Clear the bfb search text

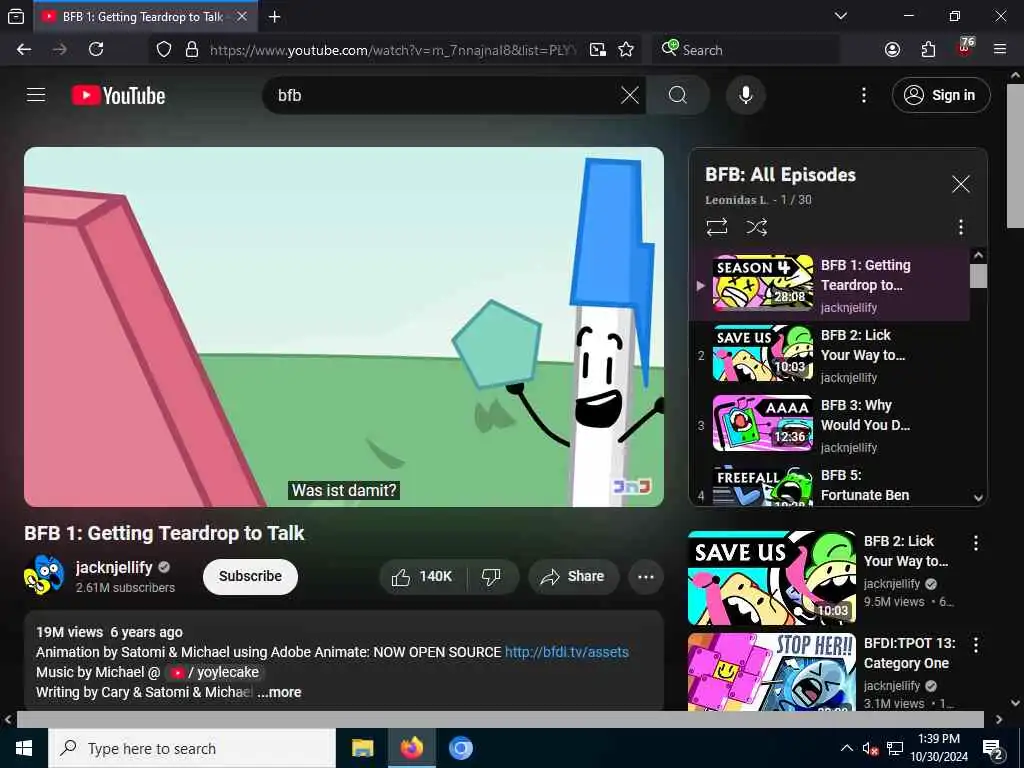click(x=630, y=95)
